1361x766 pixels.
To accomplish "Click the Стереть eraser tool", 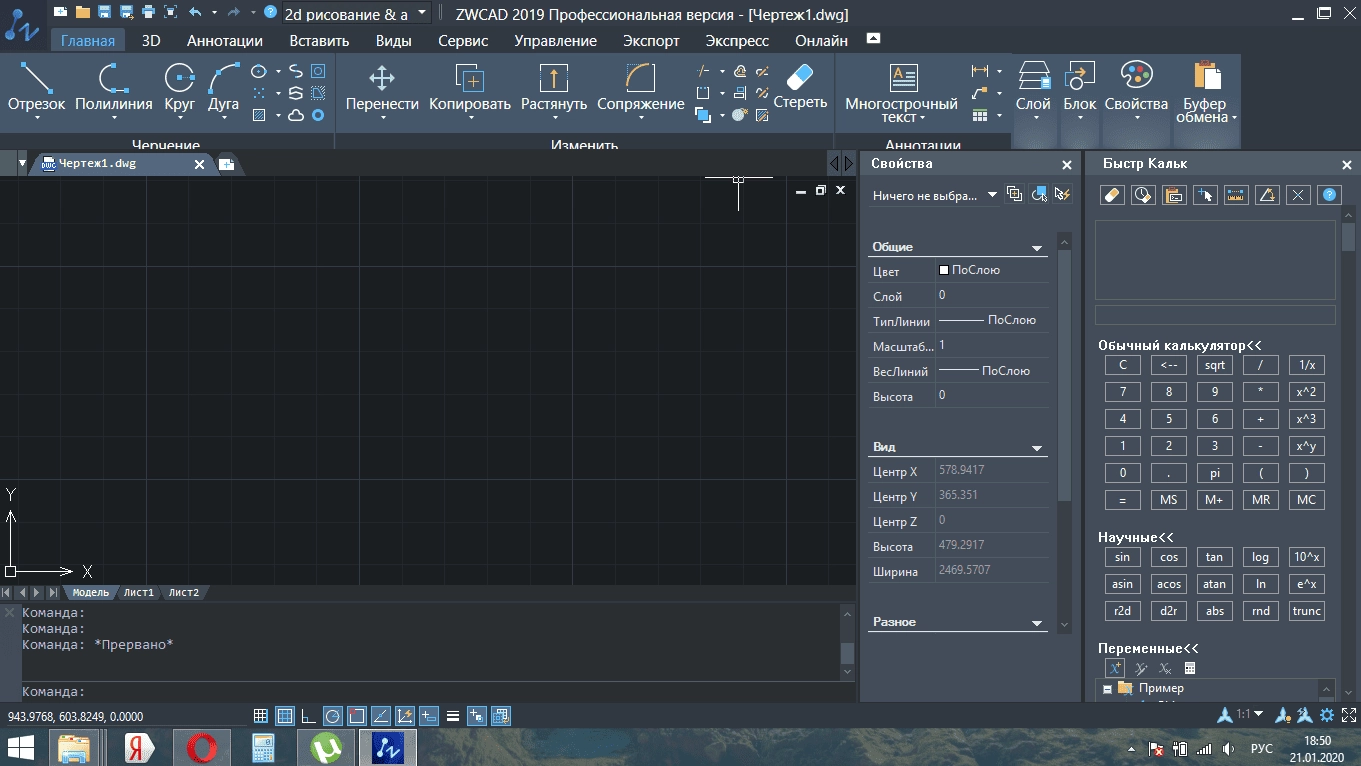I will 800,86.
